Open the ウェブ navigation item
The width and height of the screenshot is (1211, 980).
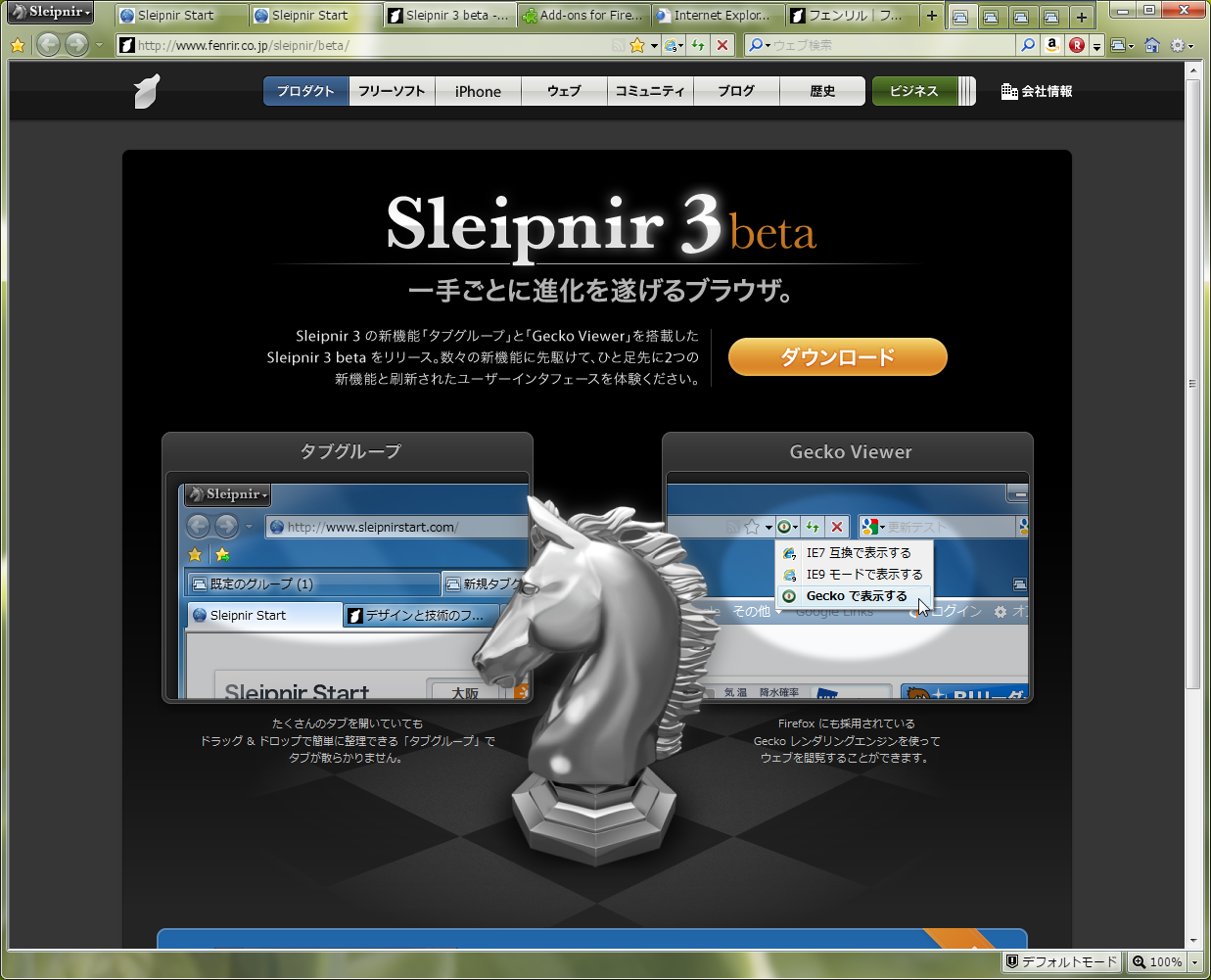pos(564,91)
